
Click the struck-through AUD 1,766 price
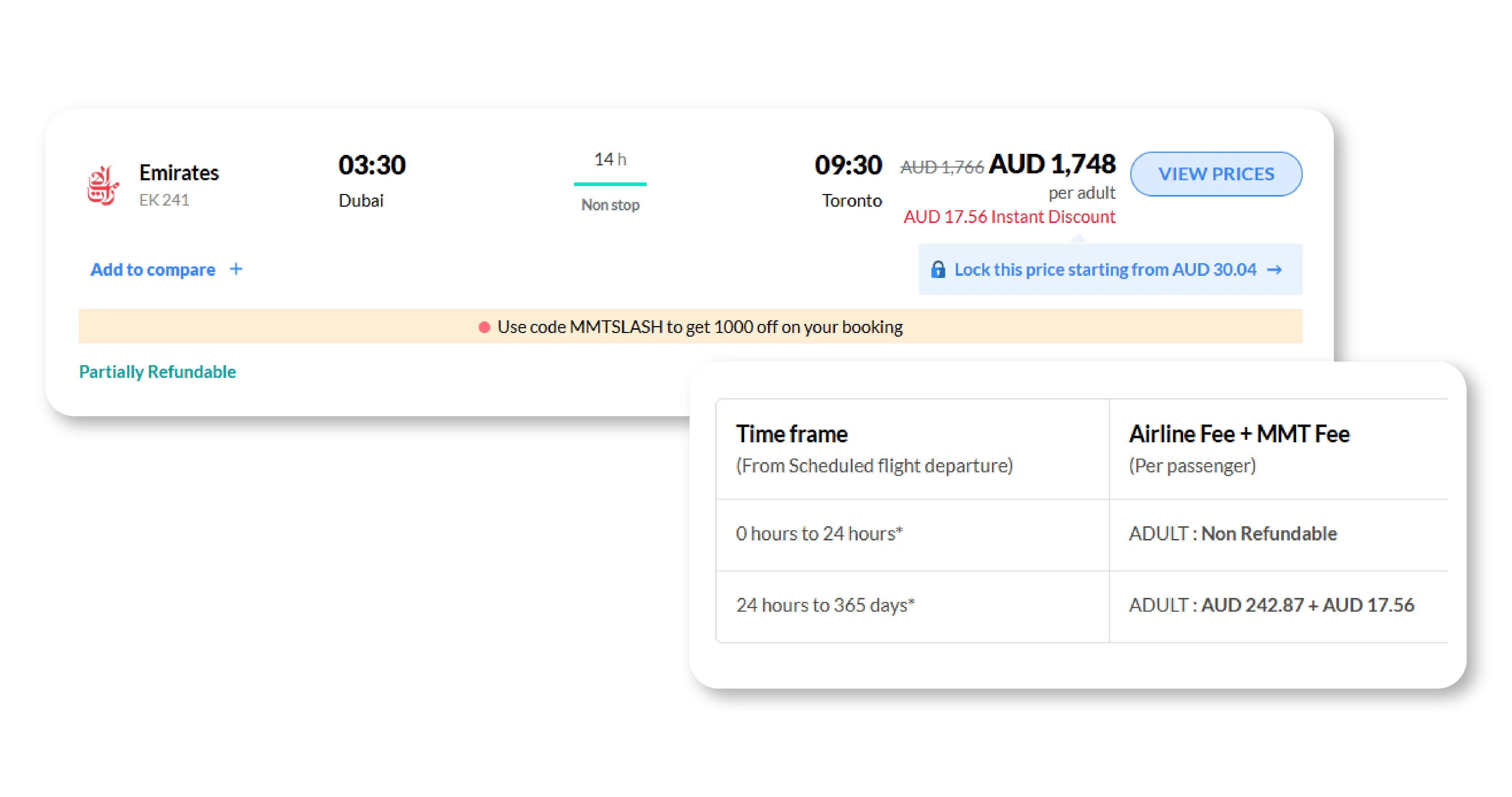(x=942, y=168)
